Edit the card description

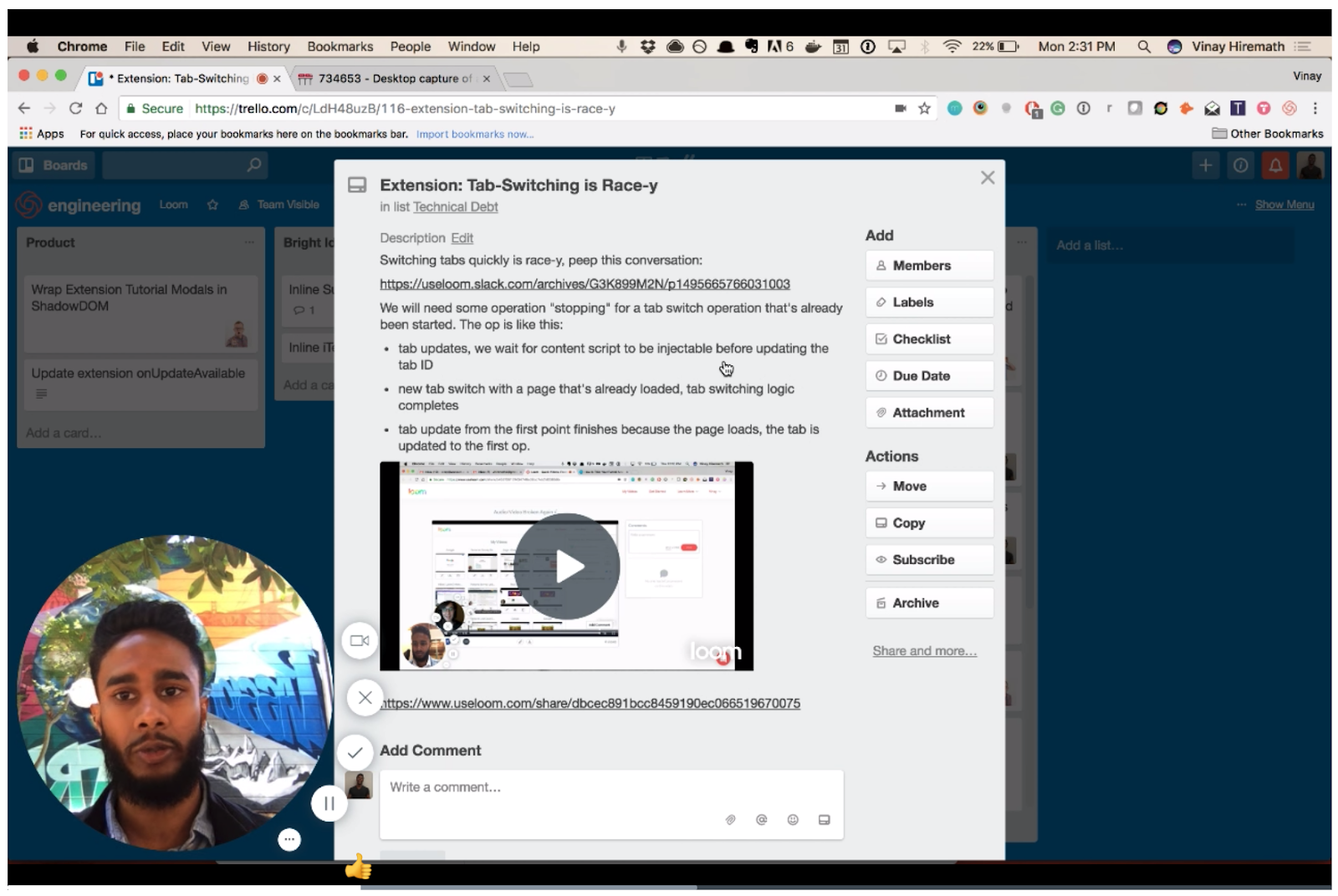462,238
